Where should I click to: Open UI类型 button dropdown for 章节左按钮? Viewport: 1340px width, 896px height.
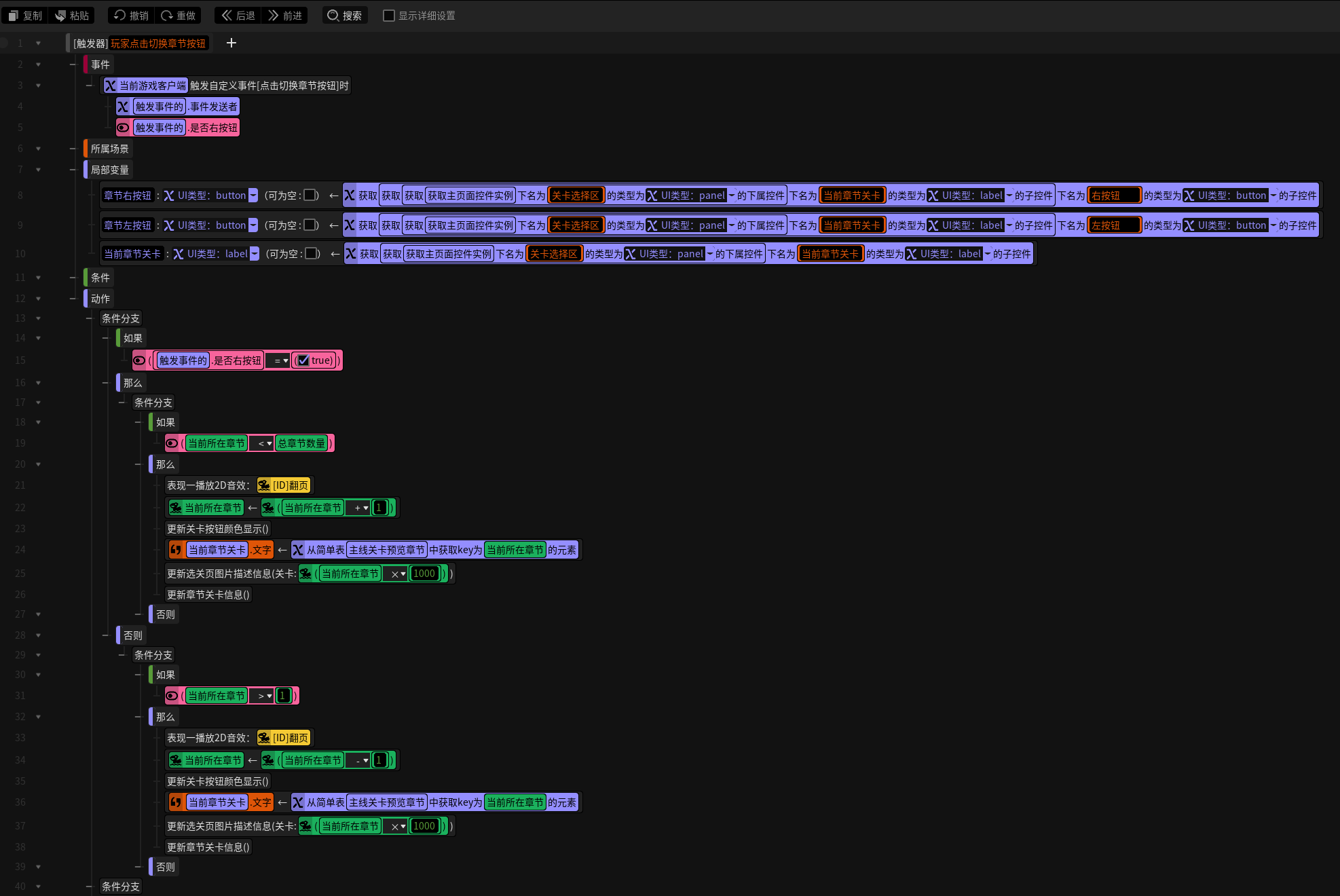[x=253, y=225]
